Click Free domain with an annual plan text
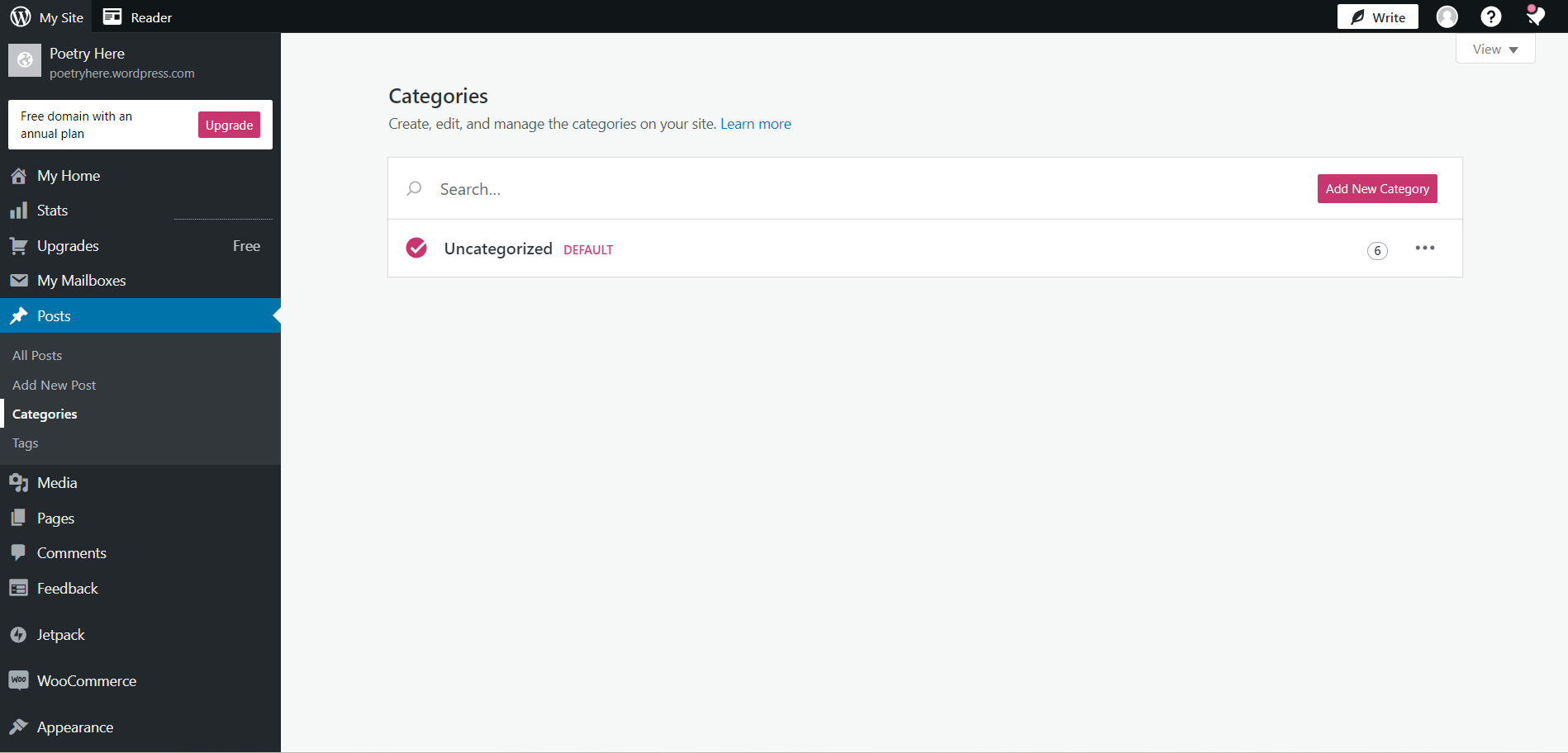The width and height of the screenshot is (1568, 753). pos(76,125)
